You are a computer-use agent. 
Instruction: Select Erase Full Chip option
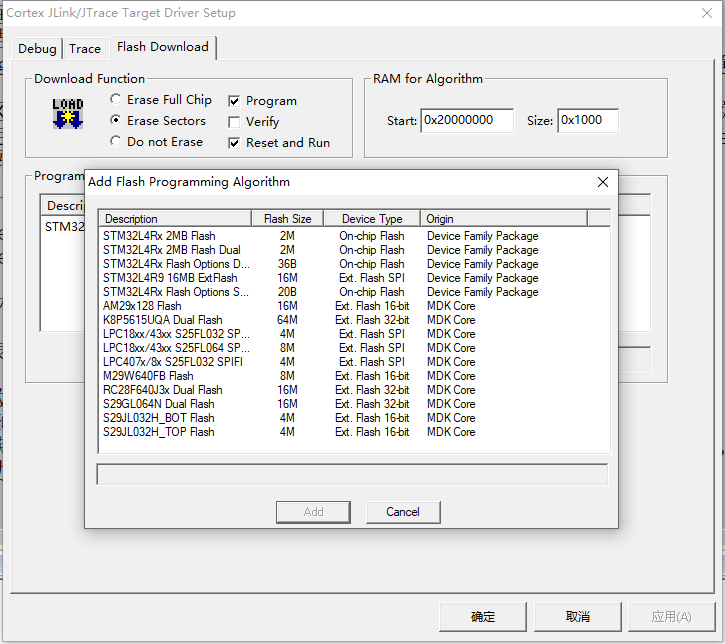point(161,100)
